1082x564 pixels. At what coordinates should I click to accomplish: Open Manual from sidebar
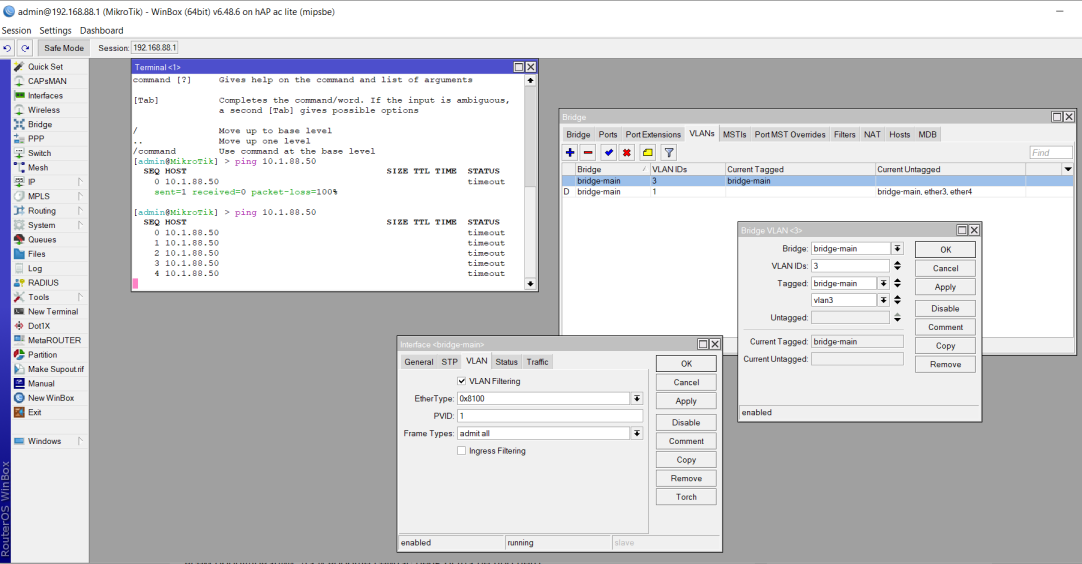[x=41, y=384]
